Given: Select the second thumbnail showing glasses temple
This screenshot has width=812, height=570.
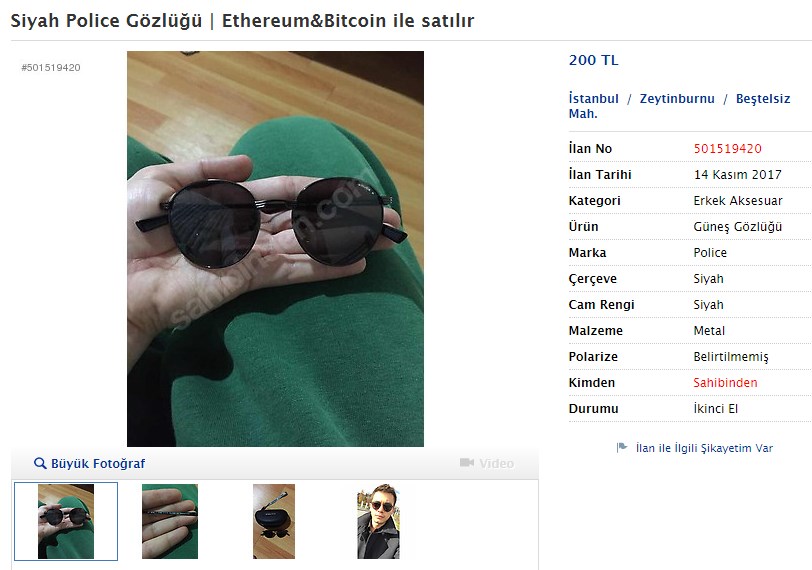Looking at the screenshot, I should [170, 521].
